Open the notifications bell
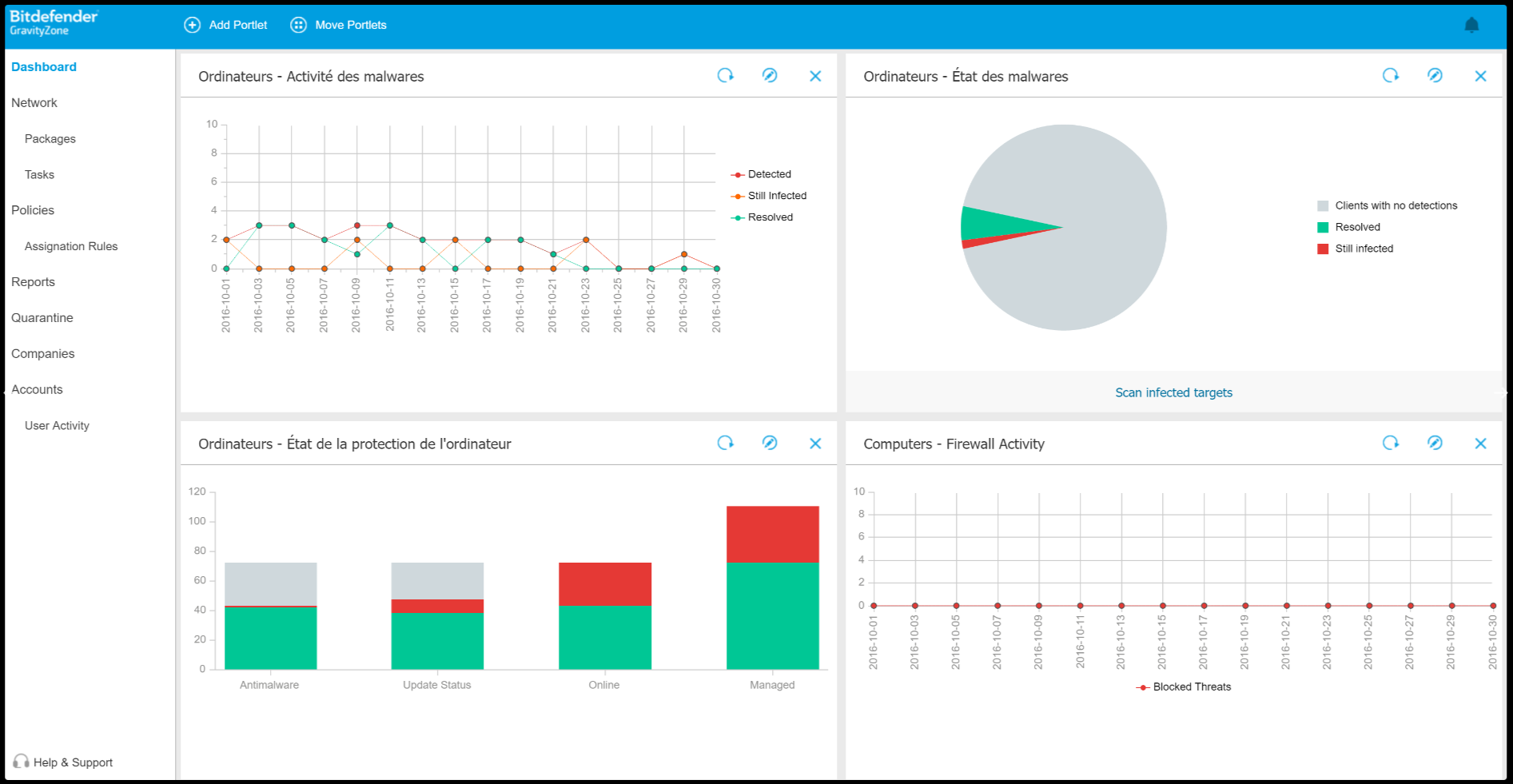This screenshot has height=784, width=1513. tap(1471, 25)
